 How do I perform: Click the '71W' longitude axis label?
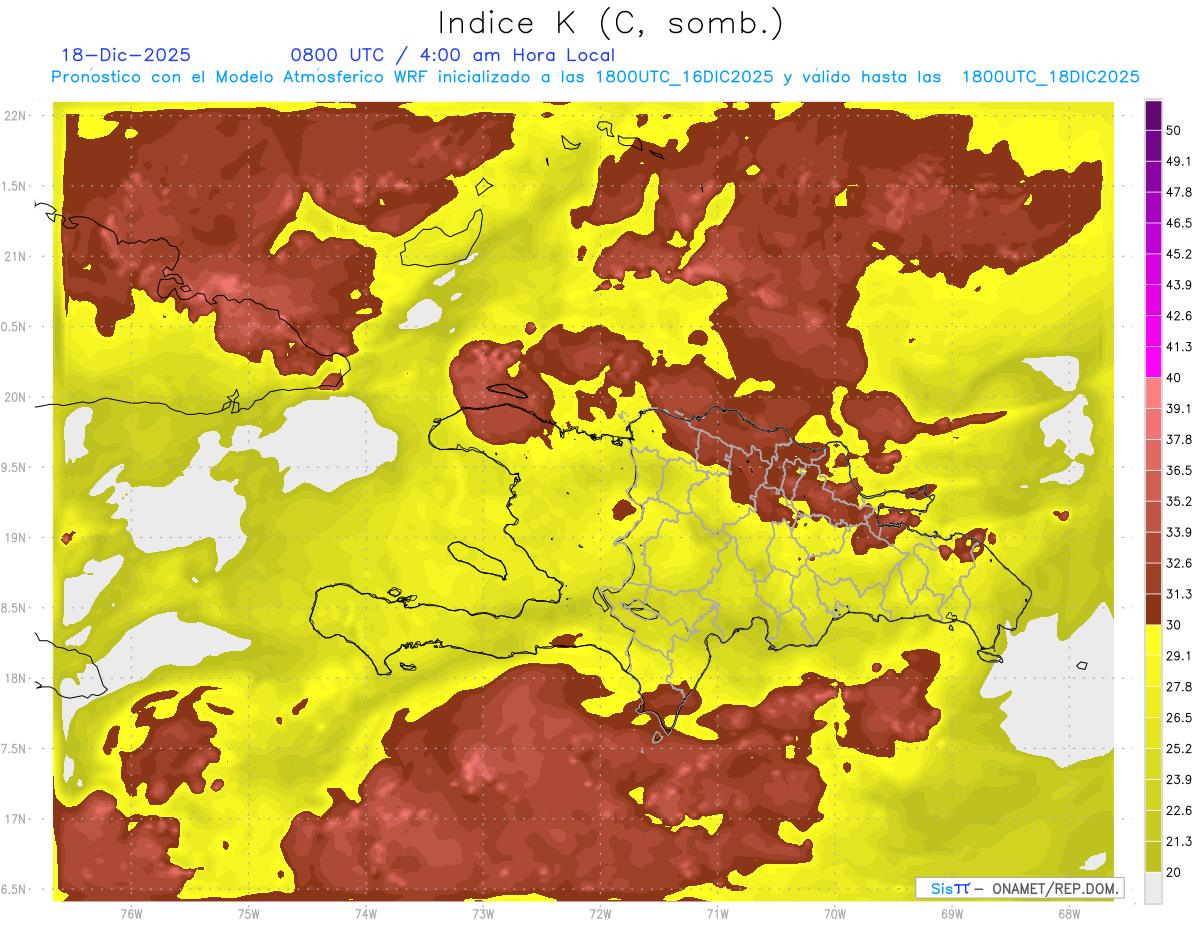[x=717, y=913]
